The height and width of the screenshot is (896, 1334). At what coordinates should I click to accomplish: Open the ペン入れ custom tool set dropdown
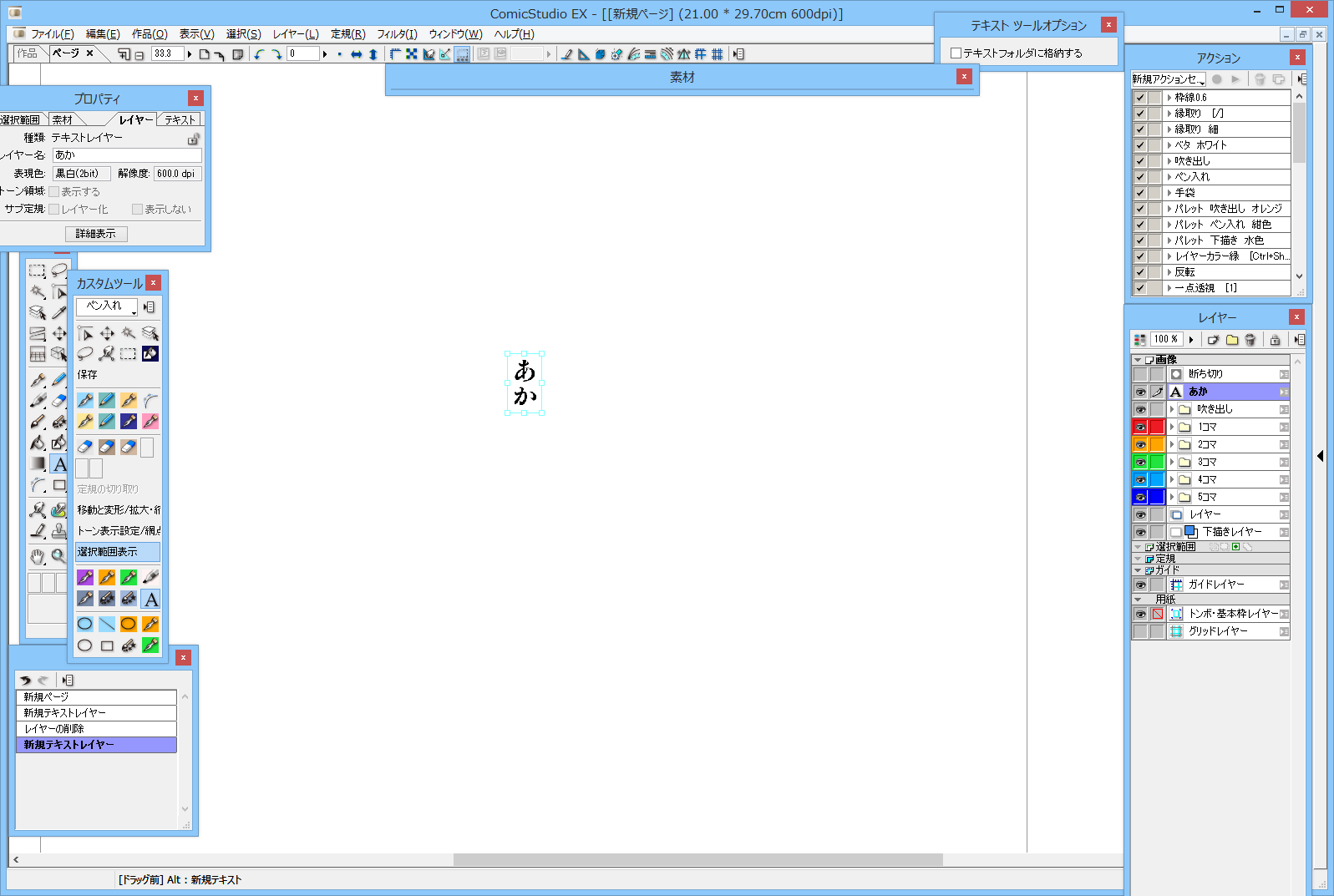coord(107,306)
